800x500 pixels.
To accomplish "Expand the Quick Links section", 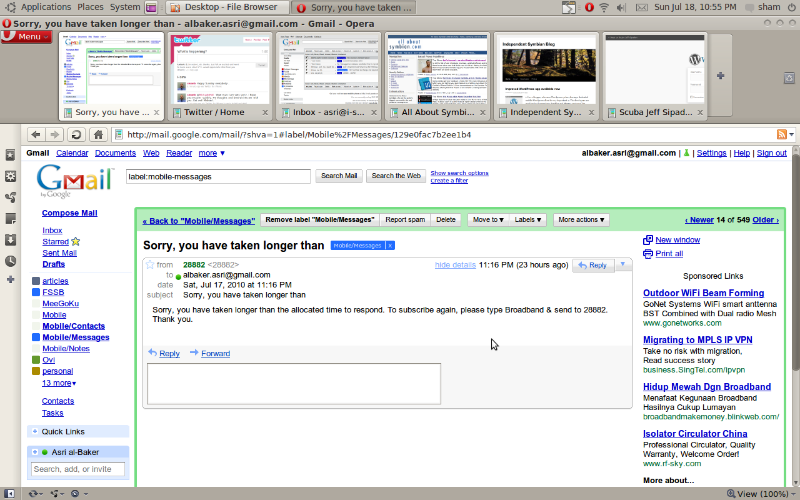I will coord(35,431).
